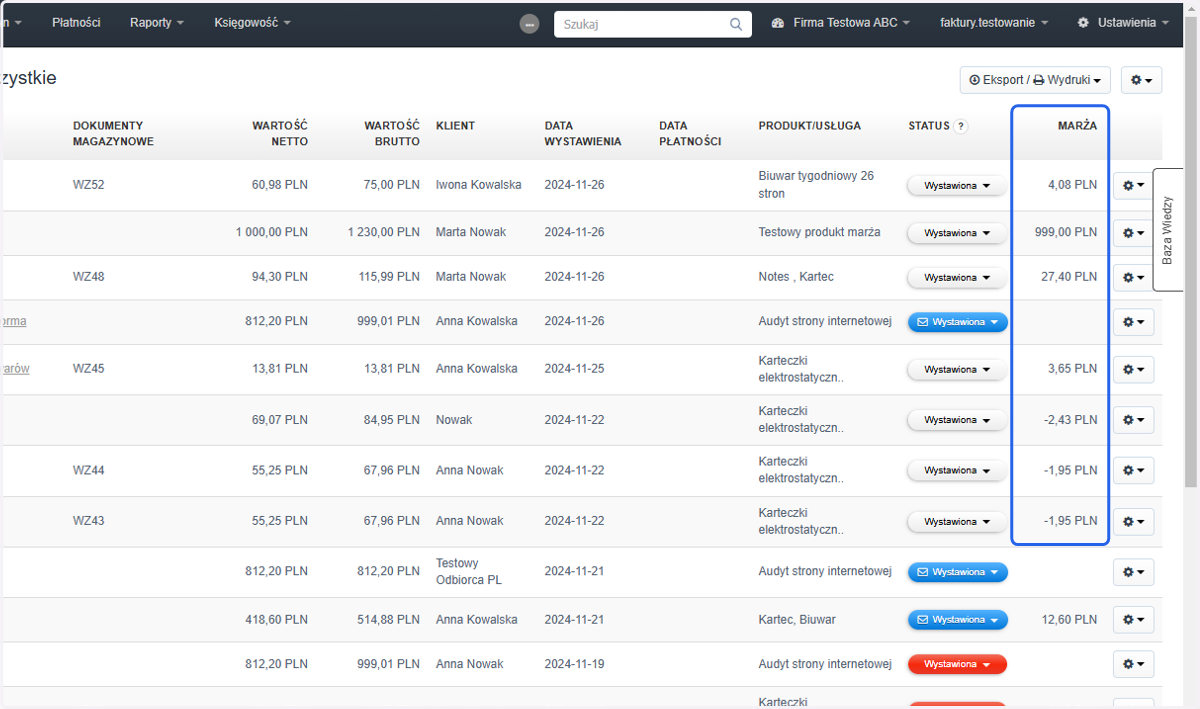The image size is (1200, 709).
Task: Open the Firma Testowa ABC company dropdown
Action: pyautogui.click(x=841, y=23)
